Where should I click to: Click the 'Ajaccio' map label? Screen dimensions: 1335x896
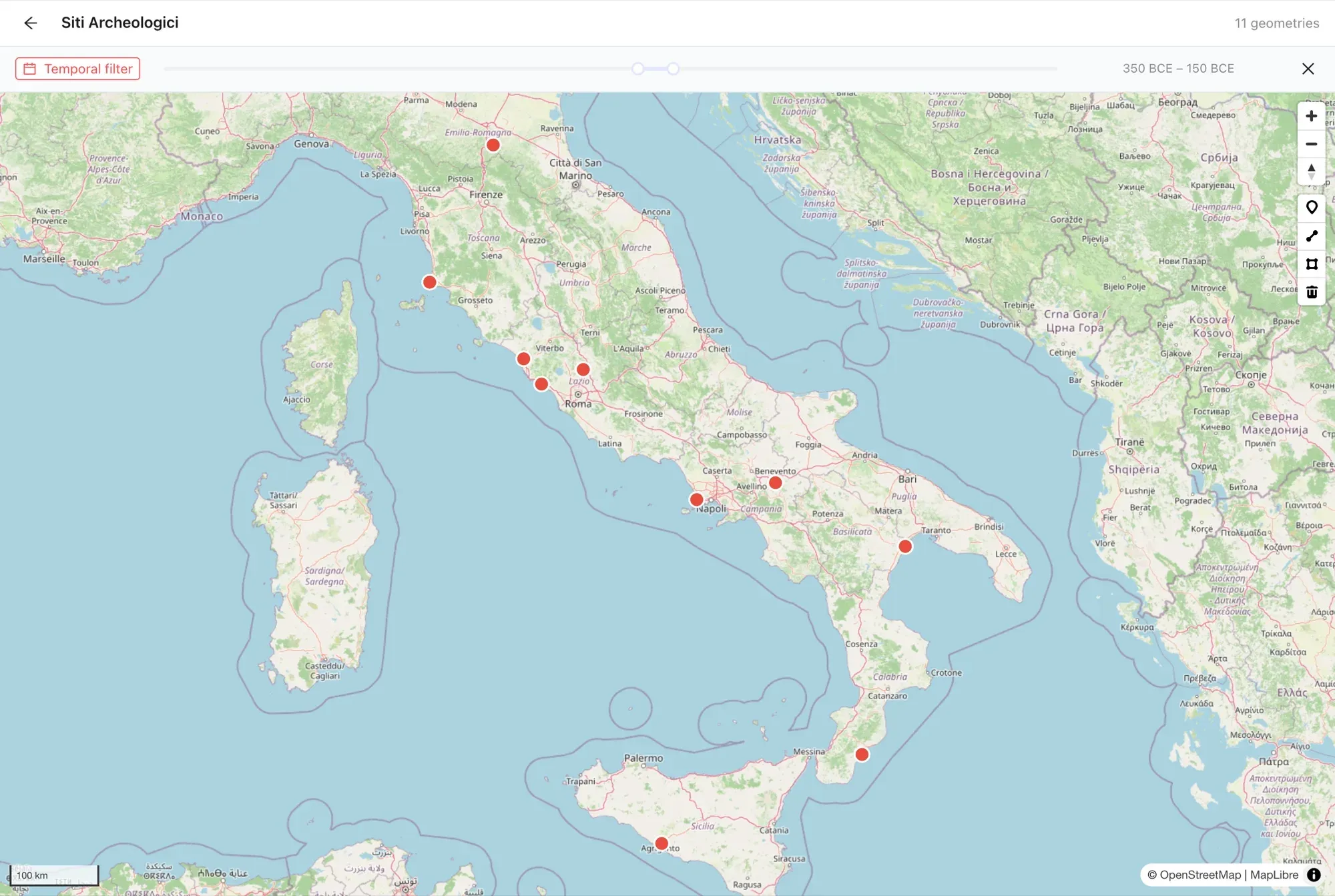[x=296, y=400]
